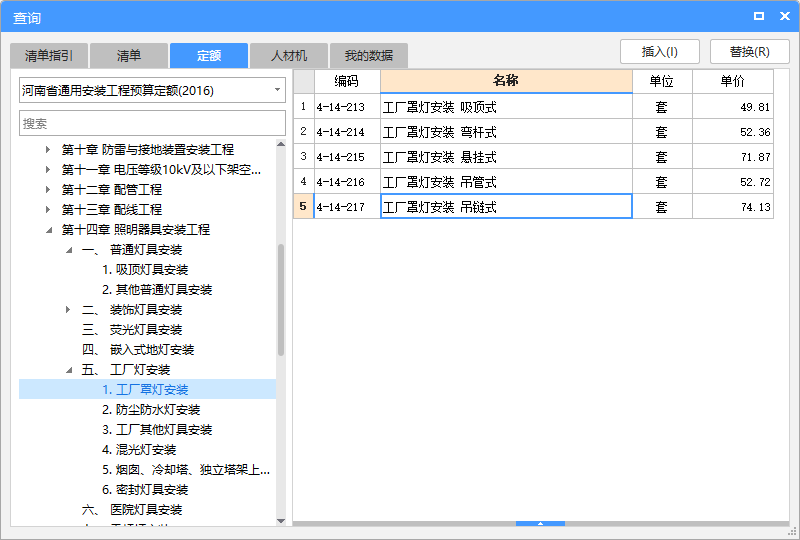Select code cell 4-14-214
The image size is (800, 540).
[x=347, y=132]
